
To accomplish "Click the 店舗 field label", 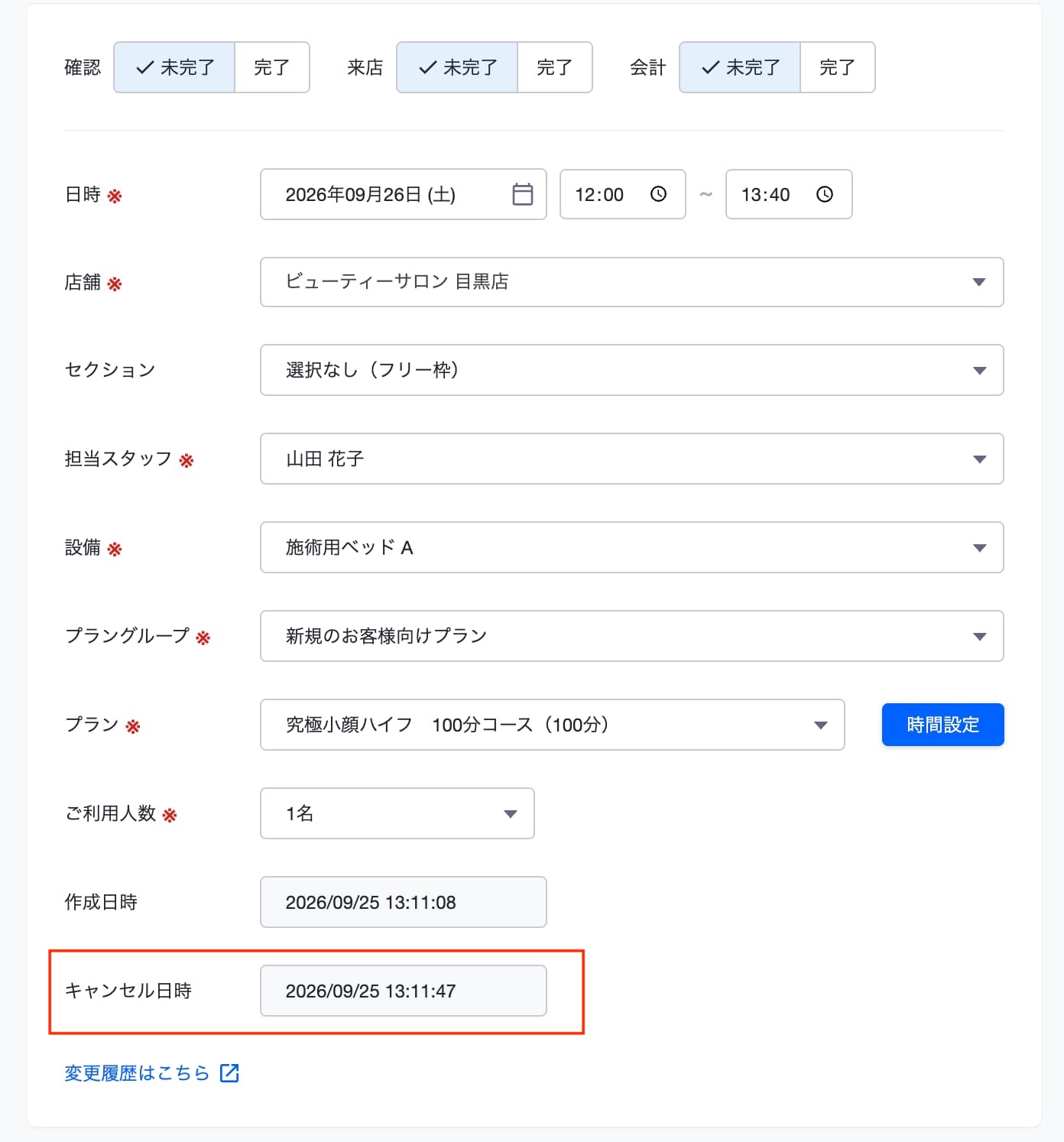I will [x=83, y=283].
